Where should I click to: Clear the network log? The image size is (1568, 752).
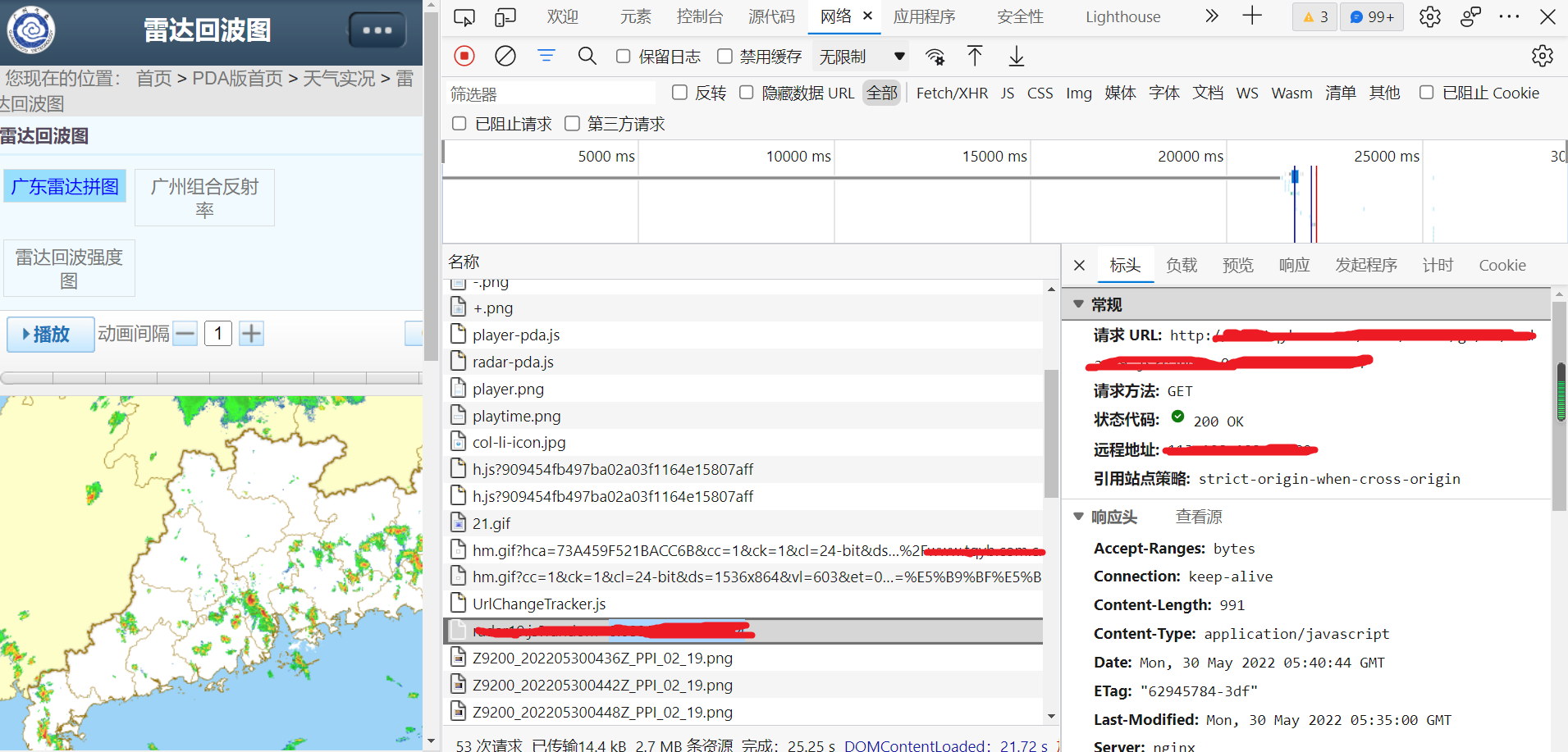[505, 56]
